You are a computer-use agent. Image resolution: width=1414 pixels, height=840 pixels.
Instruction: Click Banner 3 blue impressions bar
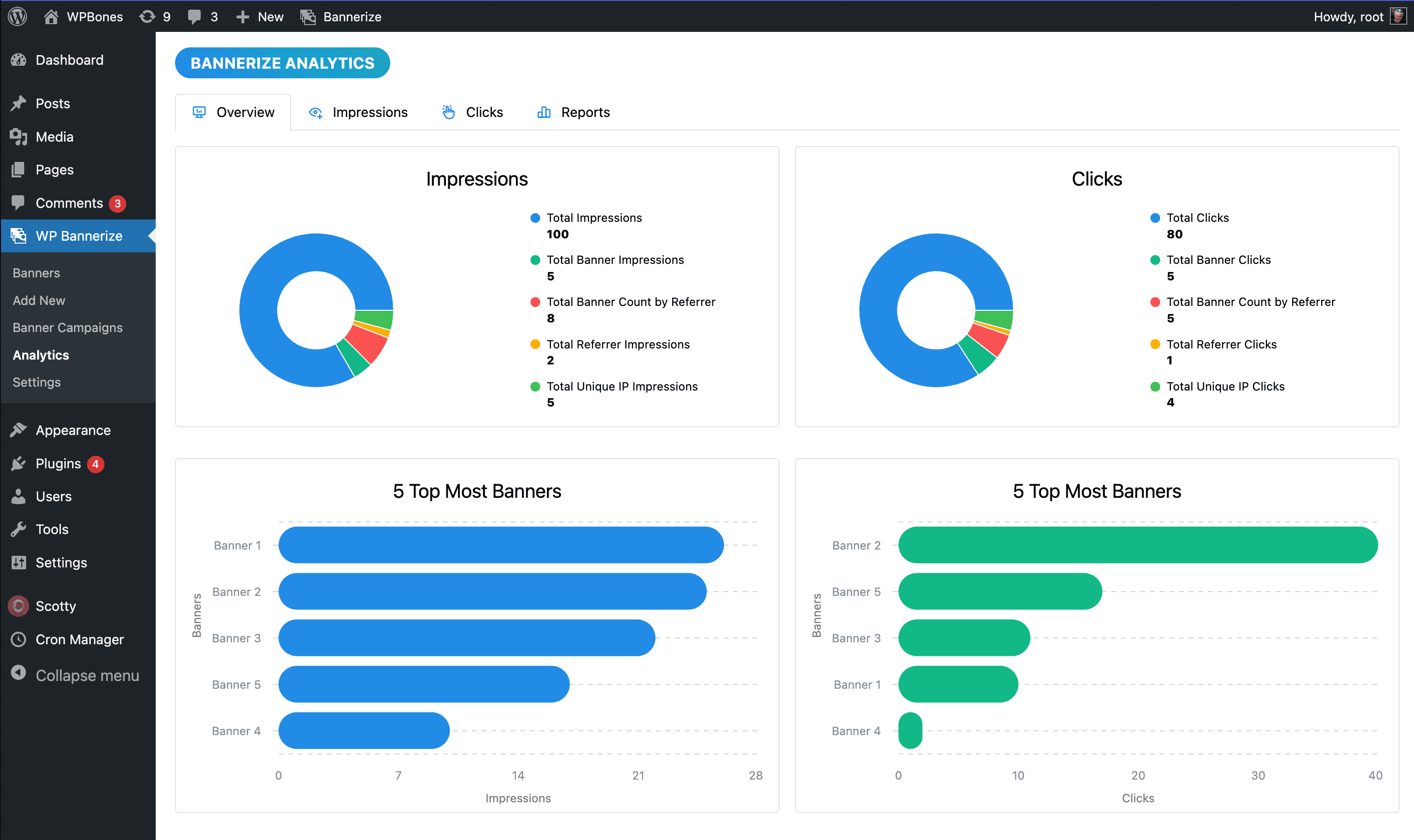tap(467, 638)
